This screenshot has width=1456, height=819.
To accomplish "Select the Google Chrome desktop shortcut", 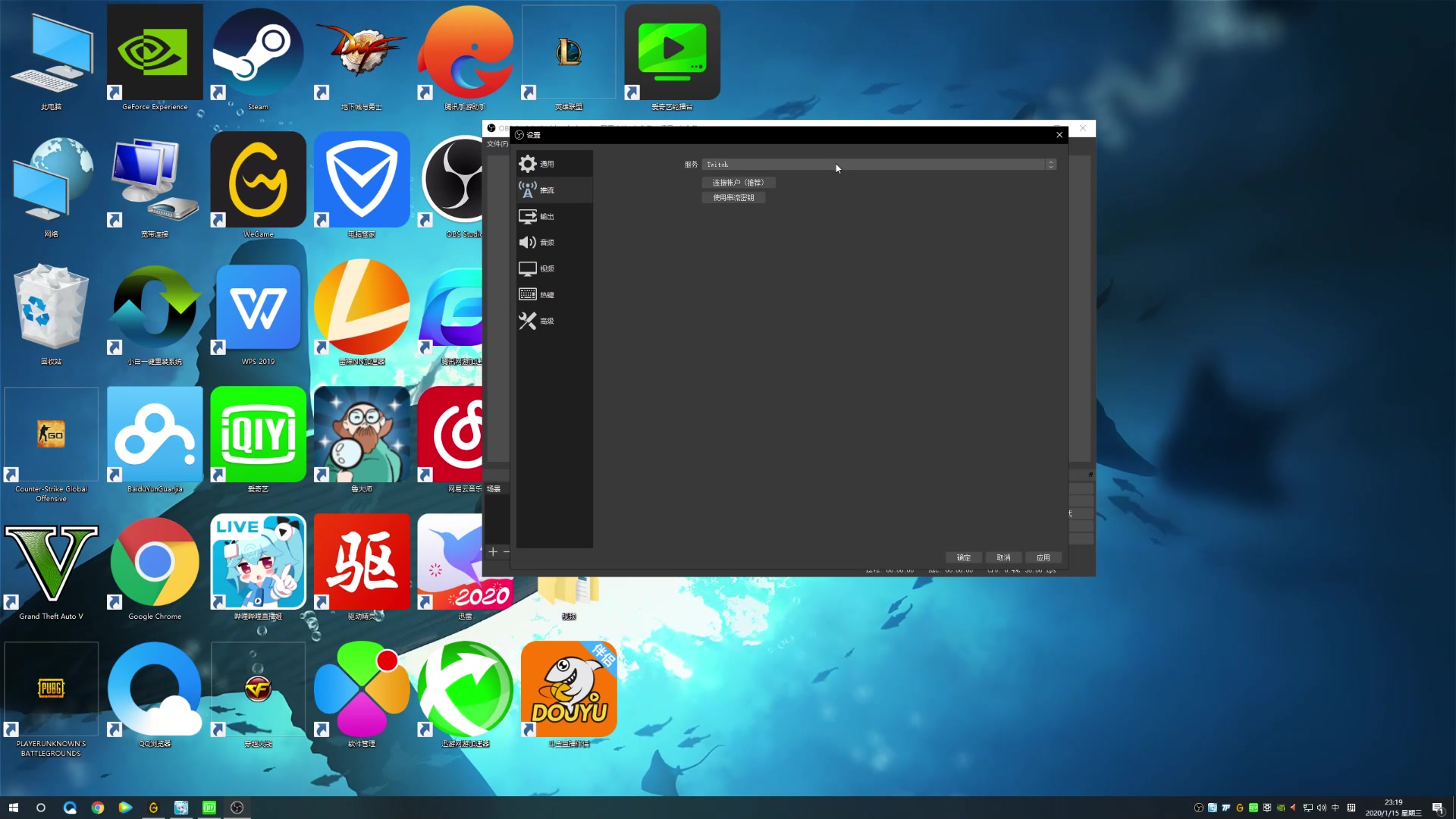I will [x=155, y=569].
